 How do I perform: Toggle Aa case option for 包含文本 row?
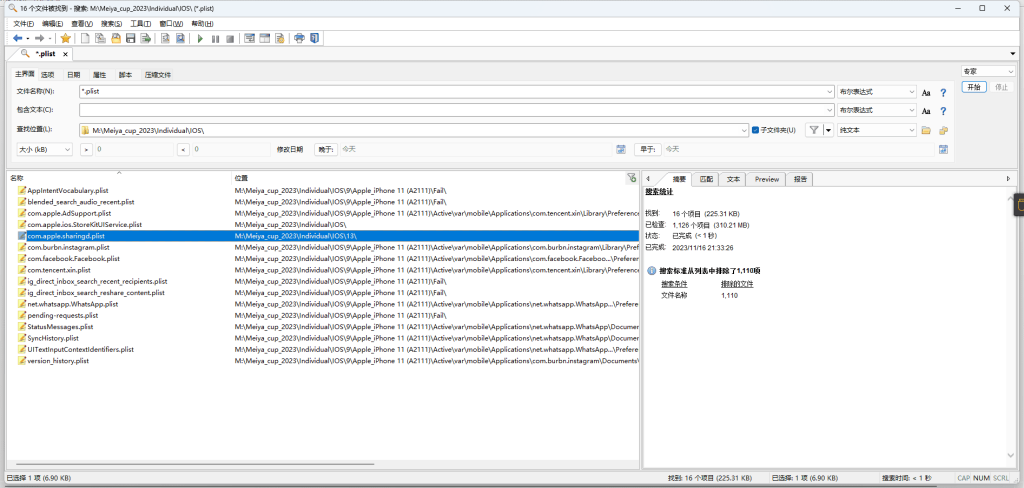click(x=926, y=110)
